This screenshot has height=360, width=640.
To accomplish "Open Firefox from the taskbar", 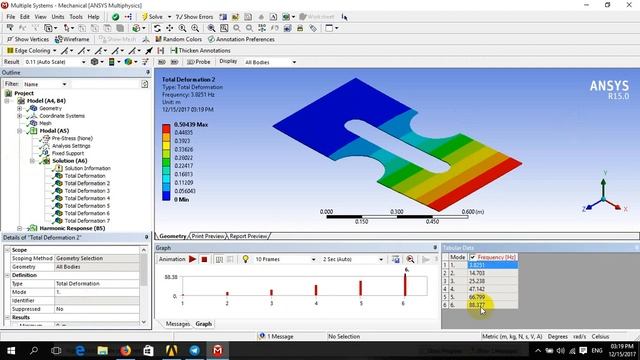I will click(x=125, y=351).
